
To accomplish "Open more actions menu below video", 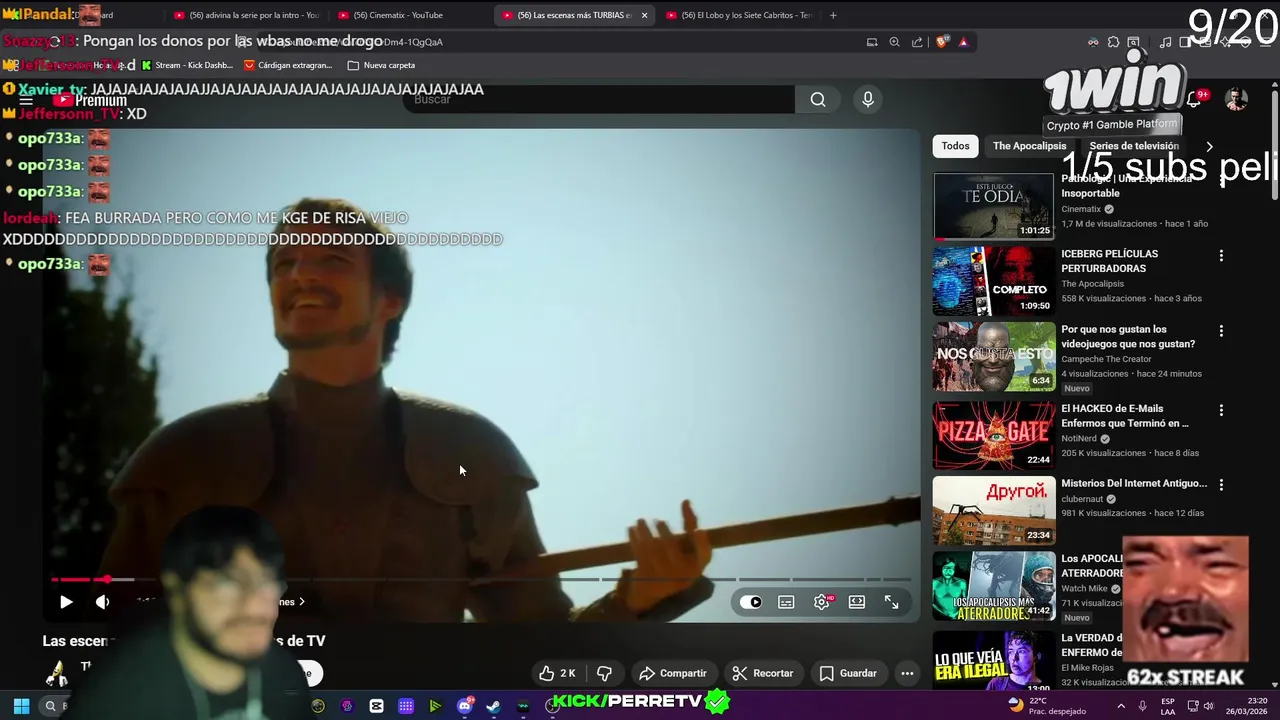I will tap(907, 673).
